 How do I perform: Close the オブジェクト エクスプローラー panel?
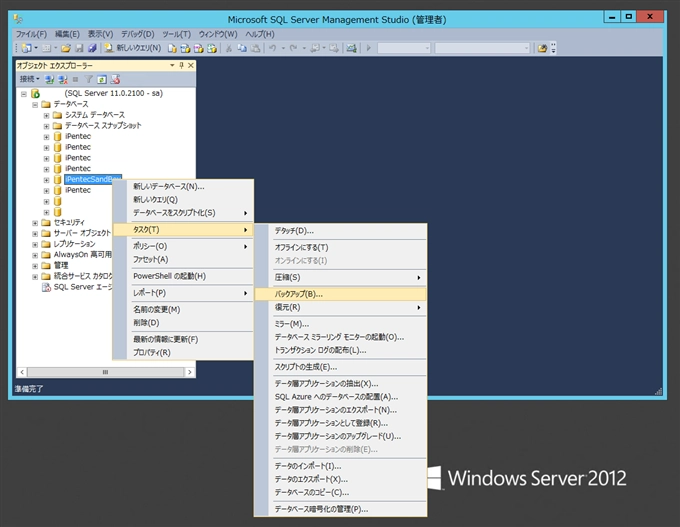pyautogui.click(x=189, y=65)
